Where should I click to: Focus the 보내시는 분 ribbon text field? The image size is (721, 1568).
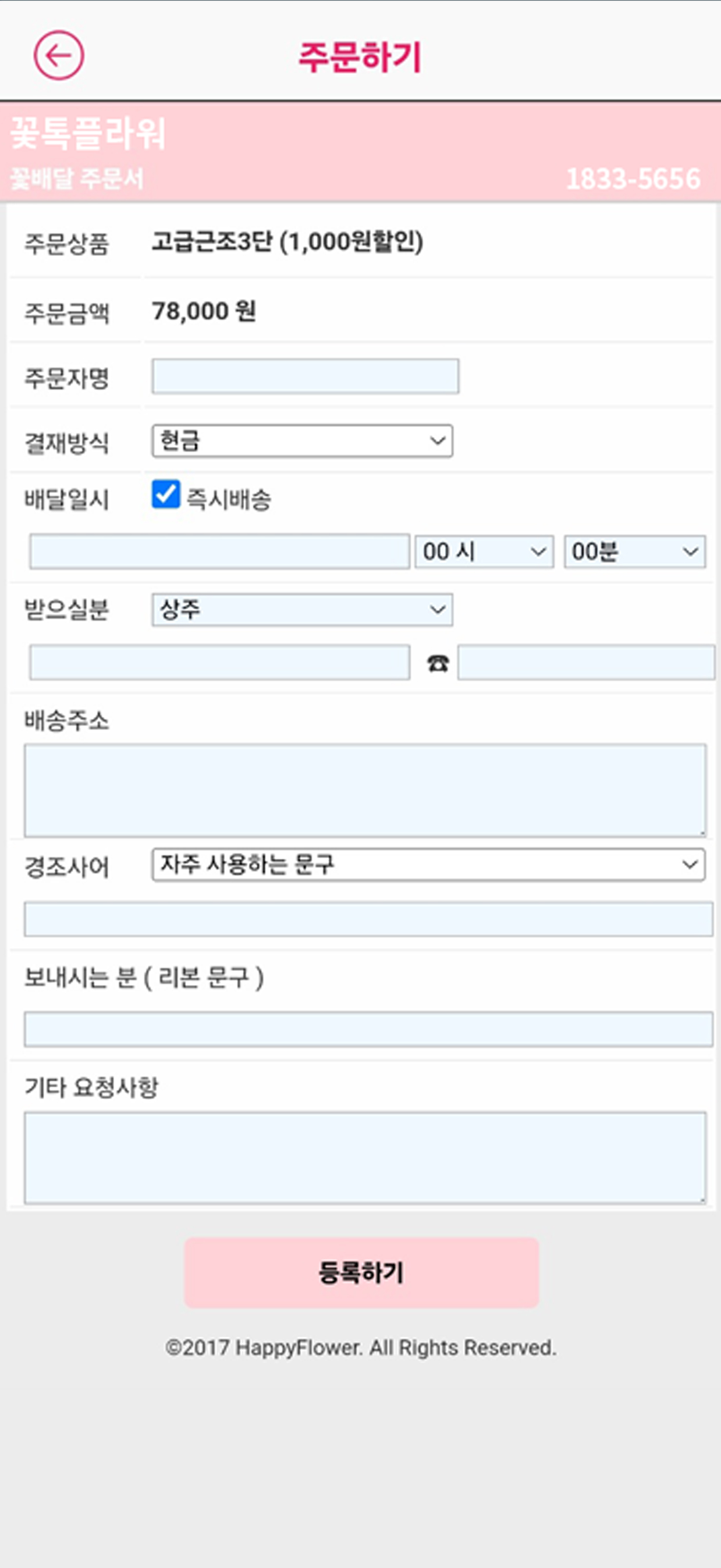pos(368,1029)
